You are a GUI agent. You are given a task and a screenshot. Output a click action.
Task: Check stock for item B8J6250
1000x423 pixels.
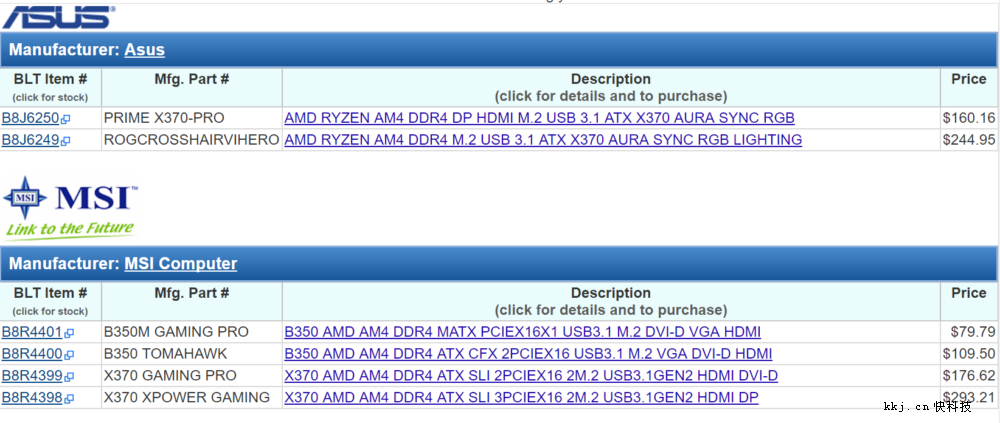coord(30,118)
